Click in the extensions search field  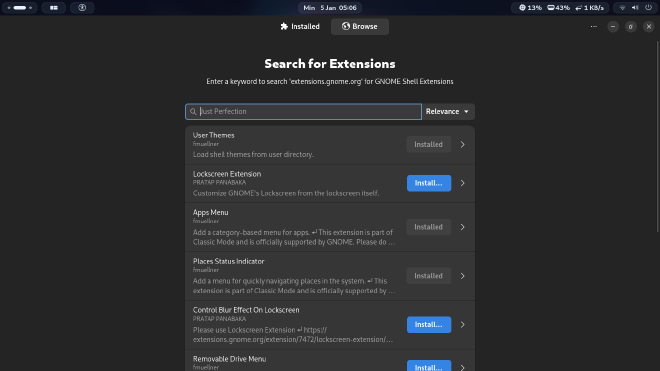303,112
